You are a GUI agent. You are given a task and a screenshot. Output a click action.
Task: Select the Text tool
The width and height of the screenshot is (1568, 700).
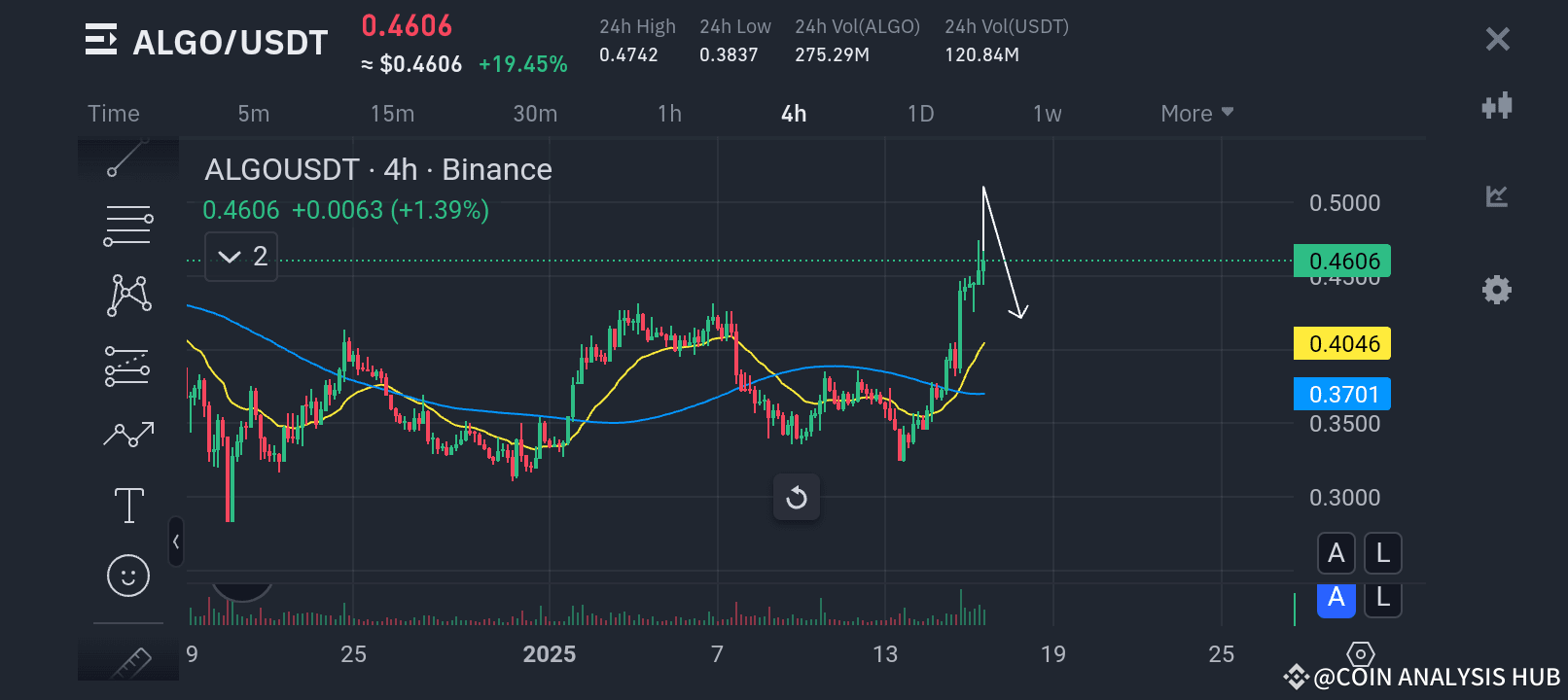point(128,506)
